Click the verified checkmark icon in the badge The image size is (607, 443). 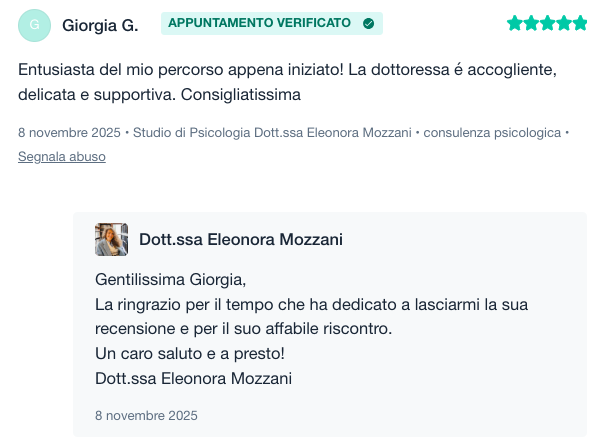[368, 23]
